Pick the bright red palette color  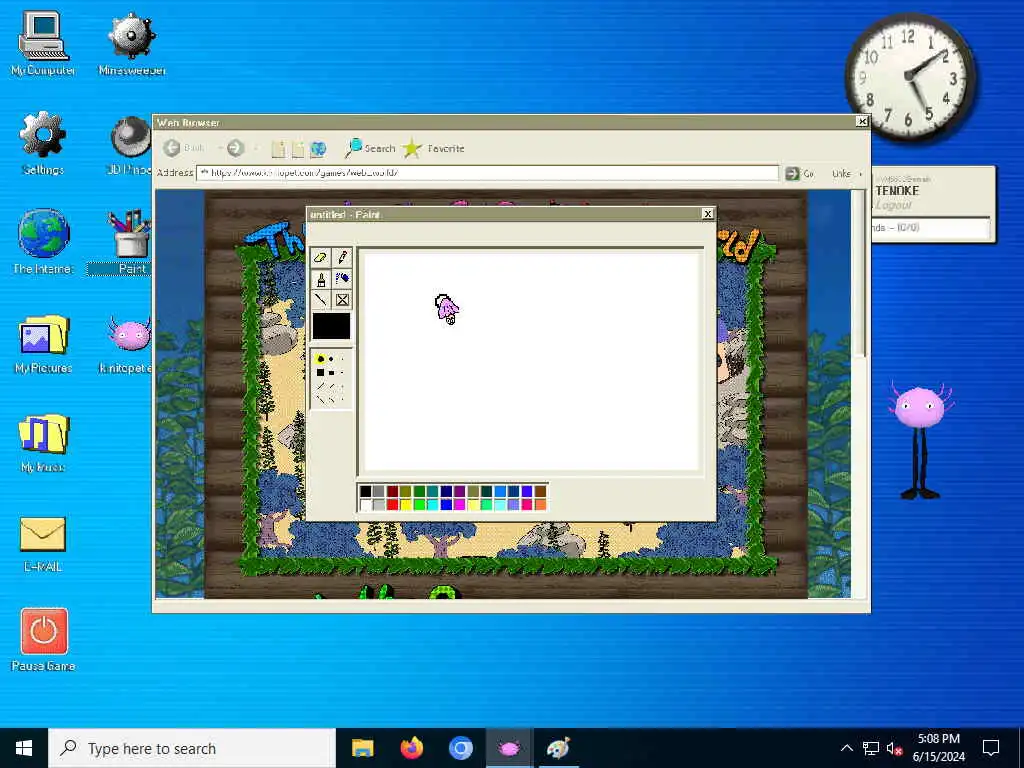(392, 504)
